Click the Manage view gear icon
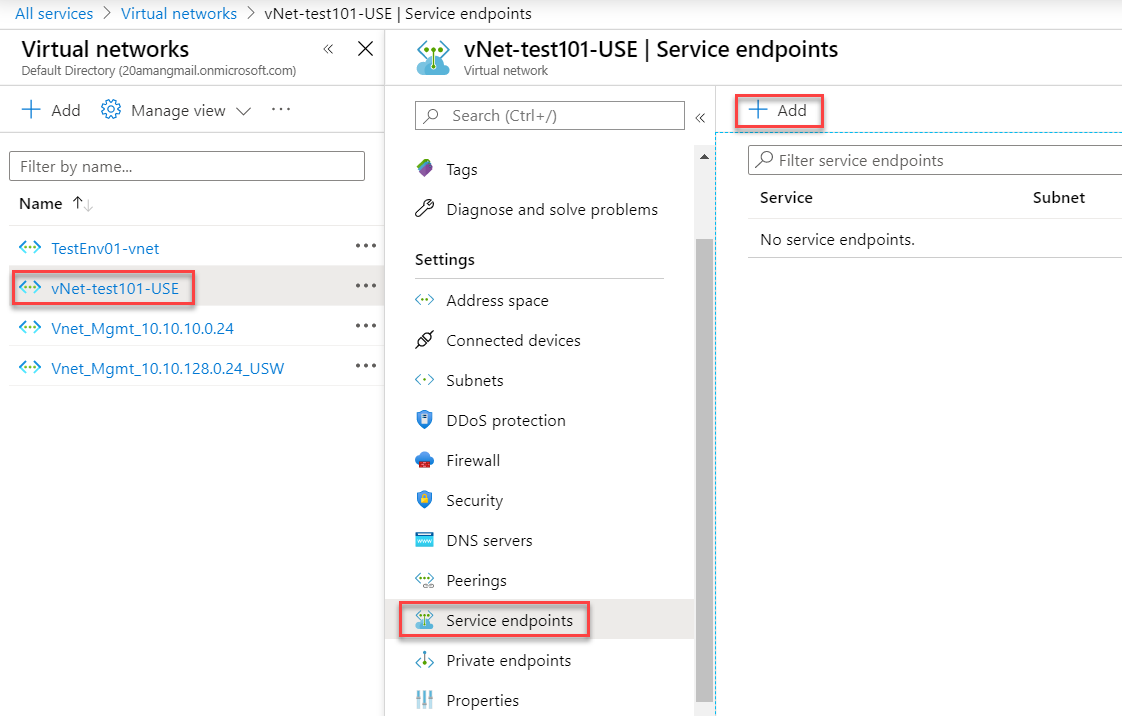 110,110
